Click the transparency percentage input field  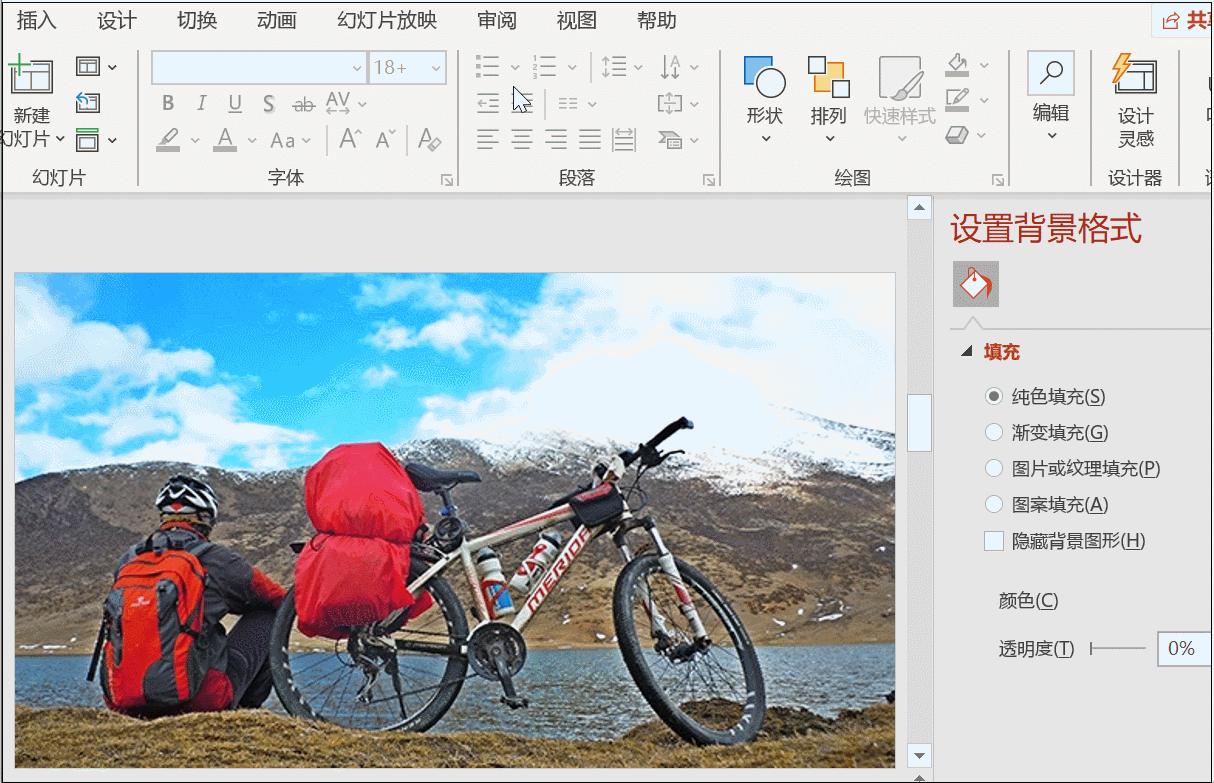click(1183, 649)
